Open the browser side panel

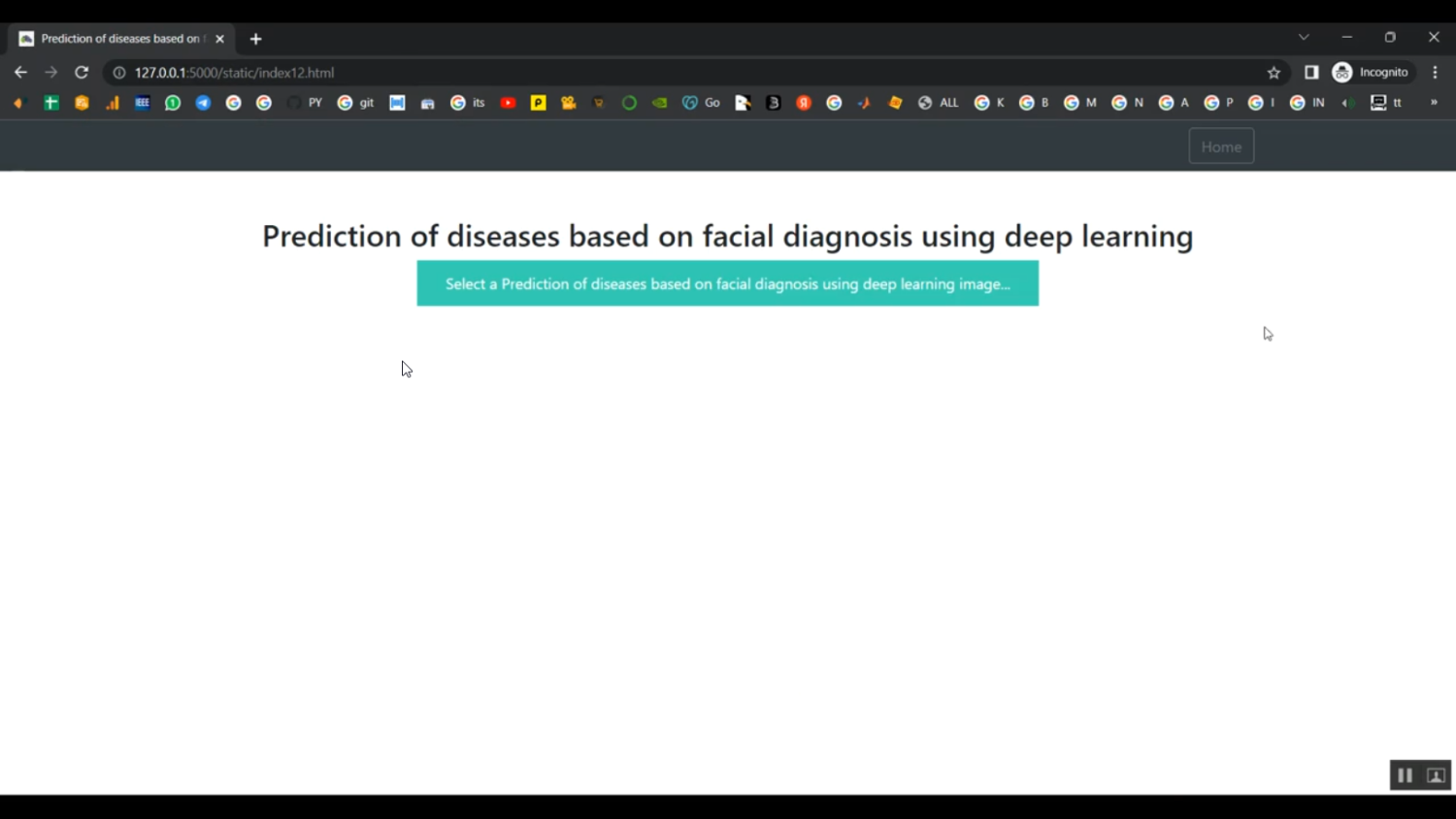[x=1311, y=73]
